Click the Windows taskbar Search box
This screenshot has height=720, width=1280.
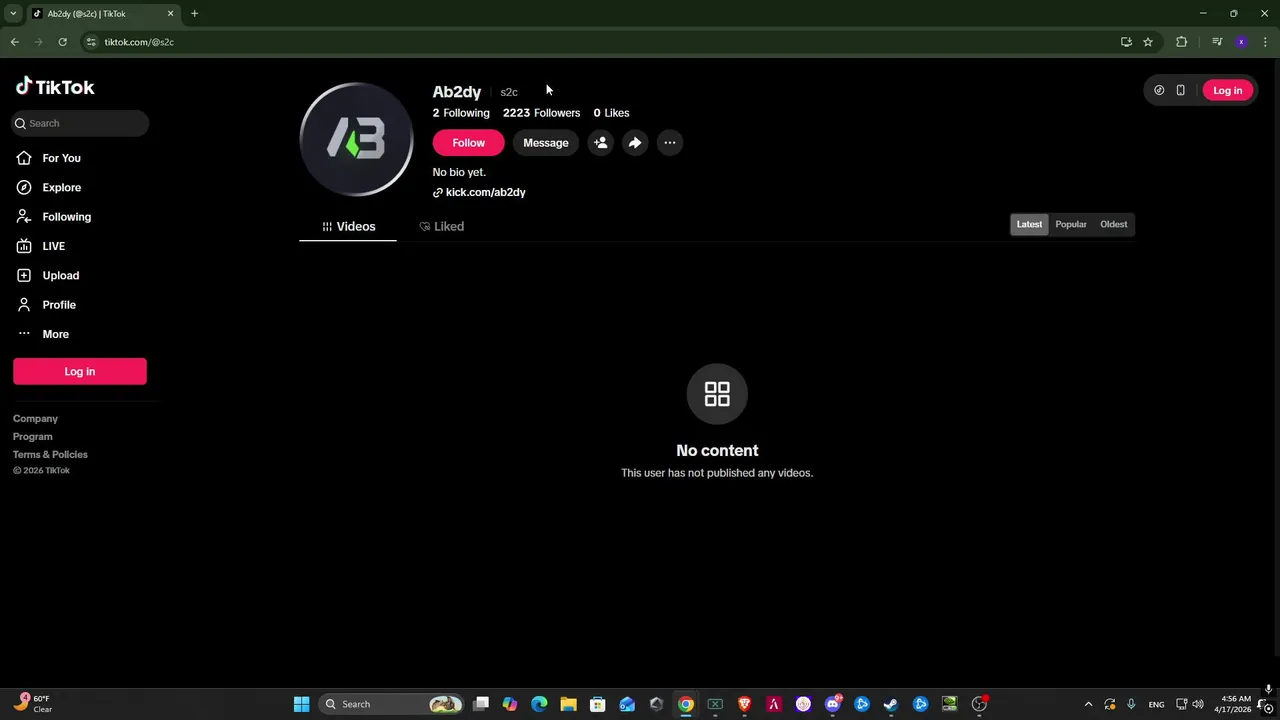coord(393,704)
